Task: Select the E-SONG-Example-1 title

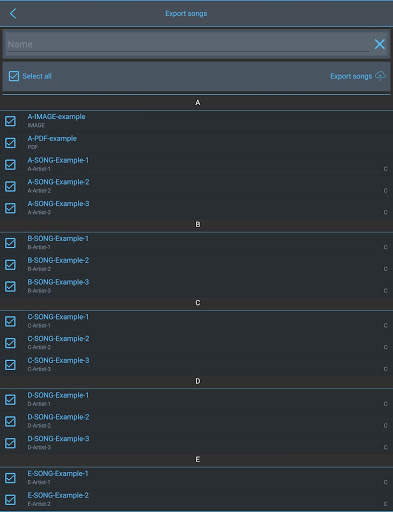Action: point(58,474)
